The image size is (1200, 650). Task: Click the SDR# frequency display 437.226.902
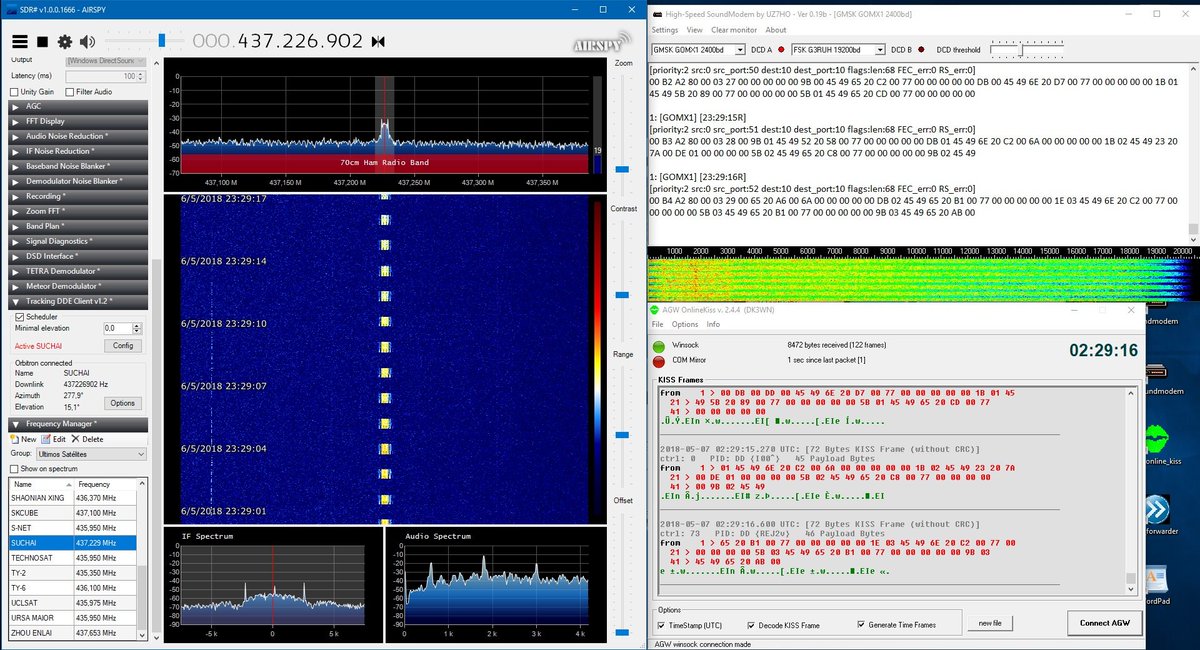(x=278, y=41)
